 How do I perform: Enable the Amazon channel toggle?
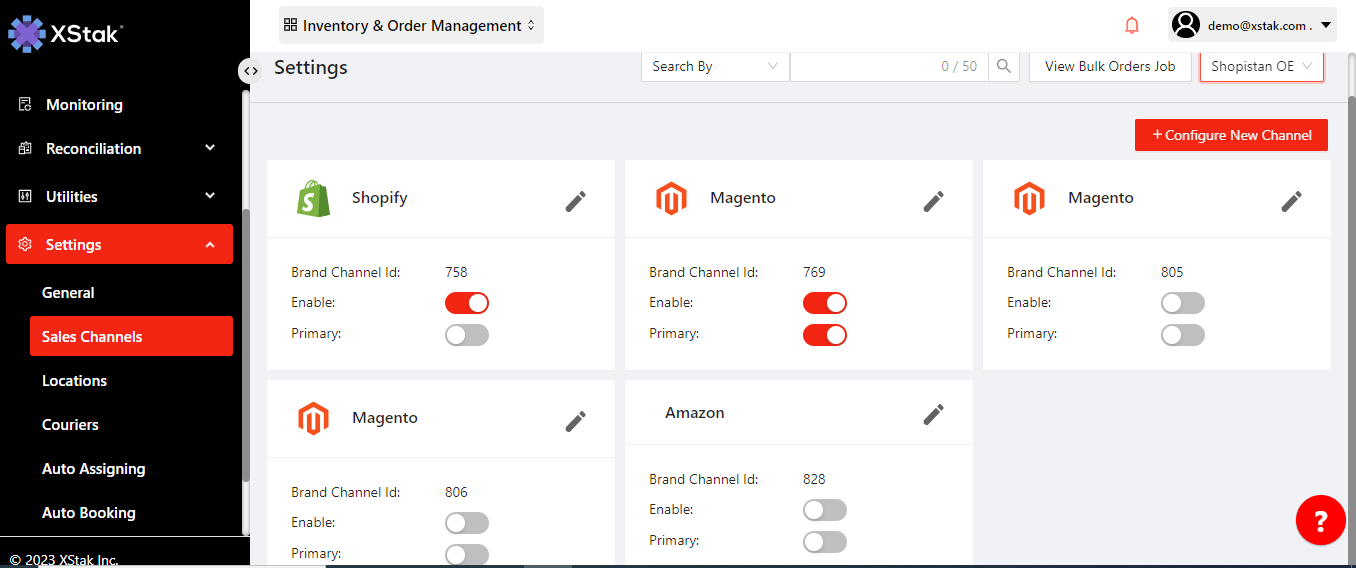pyautogui.click(x=825, y=510)
